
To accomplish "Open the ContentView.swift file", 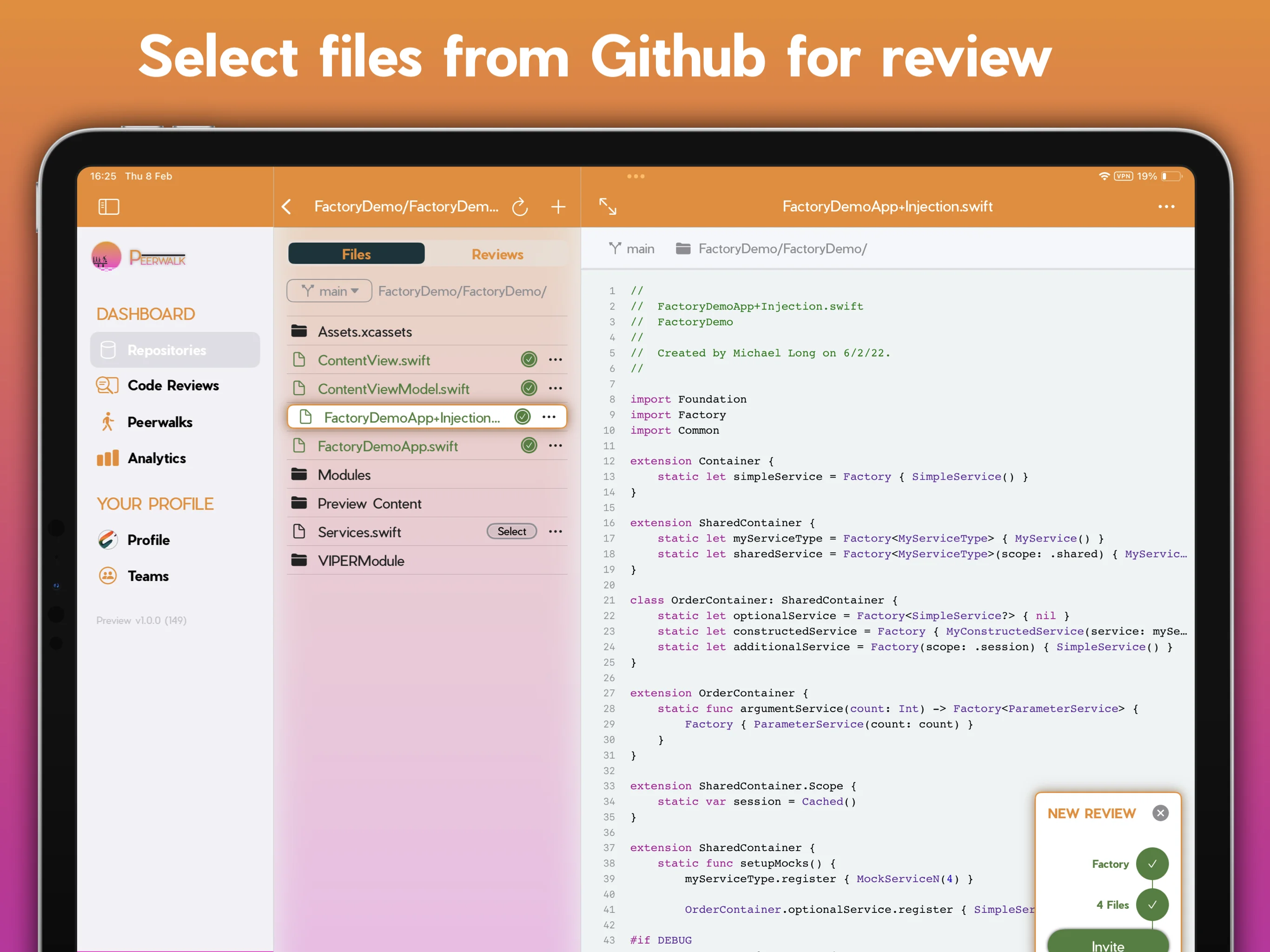I will pos(374,360).
